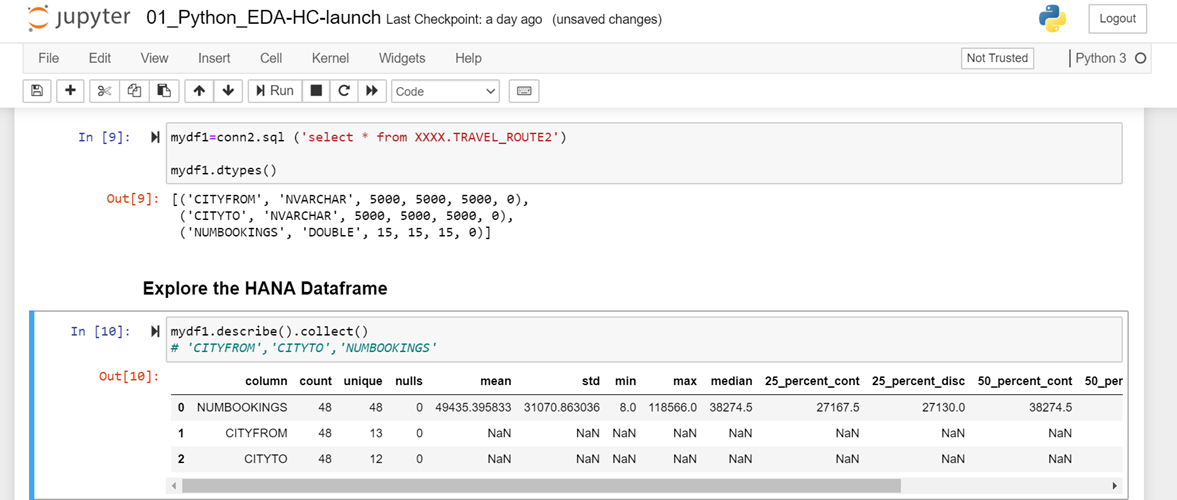The width and height of the screenshot is (1177, 500).
Task: Click Python 3 kernel name
Action: coord(1101,58)
